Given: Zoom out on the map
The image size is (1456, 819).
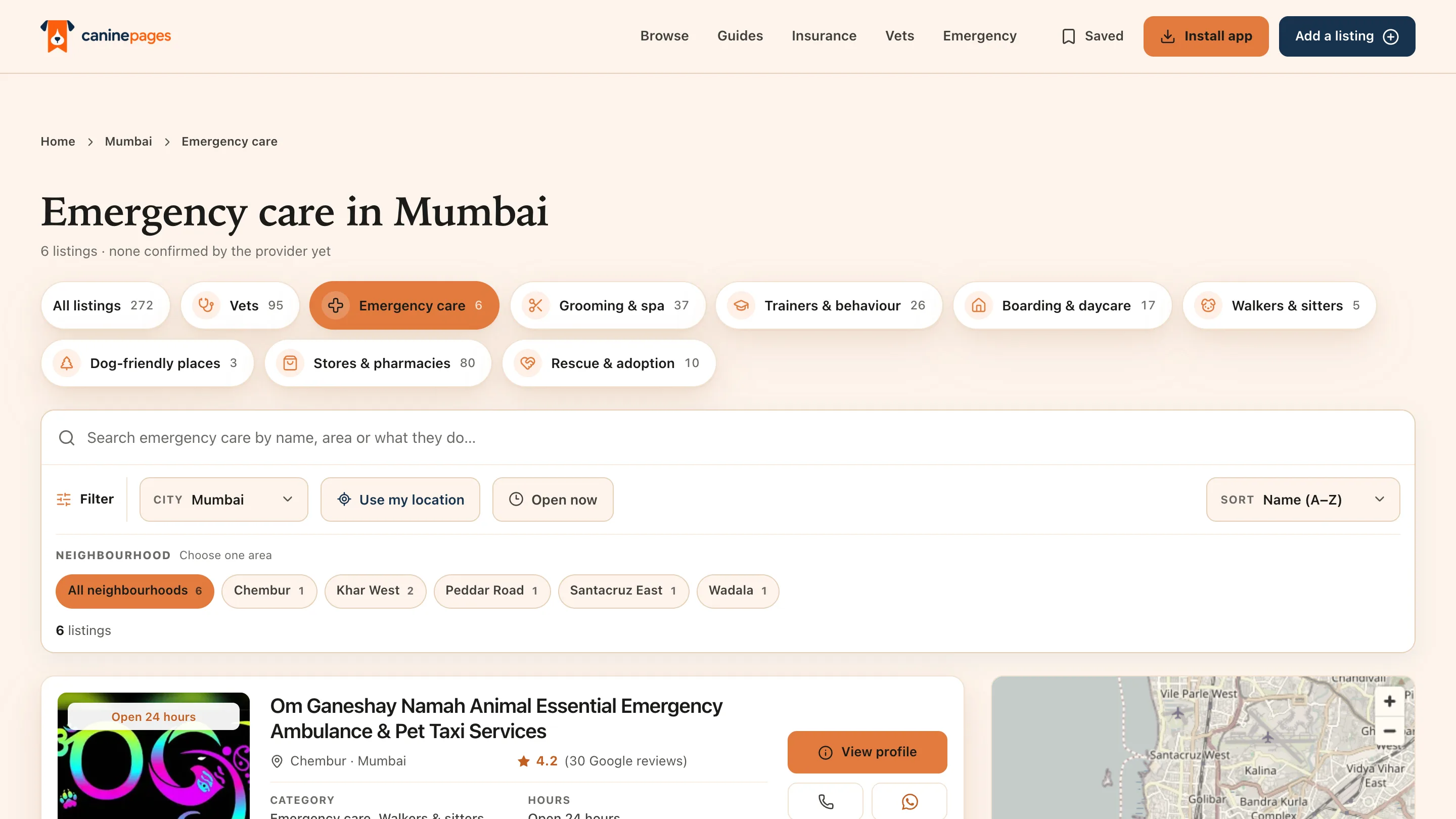Looking at the screenshot, I should [x=1389, y=731].
